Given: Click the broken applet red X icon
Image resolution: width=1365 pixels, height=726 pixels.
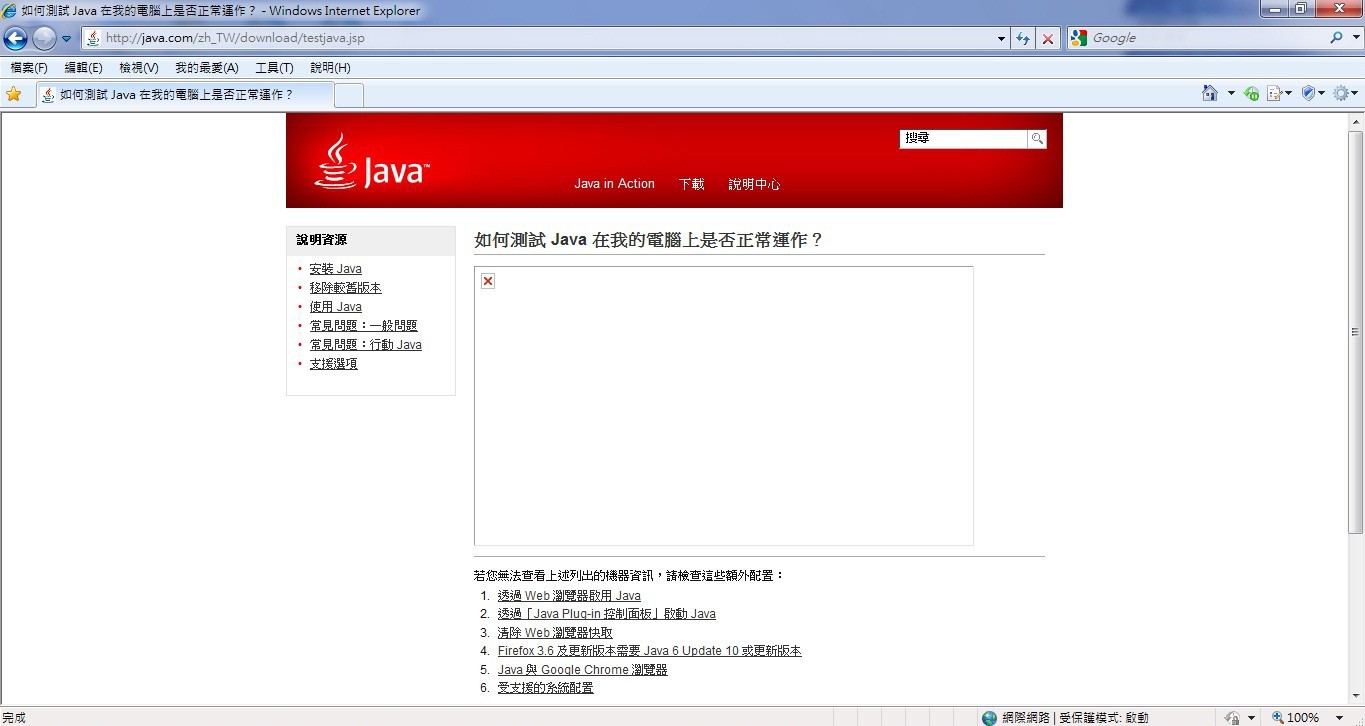Looking at the screenshot, I should tap(488, 281).
